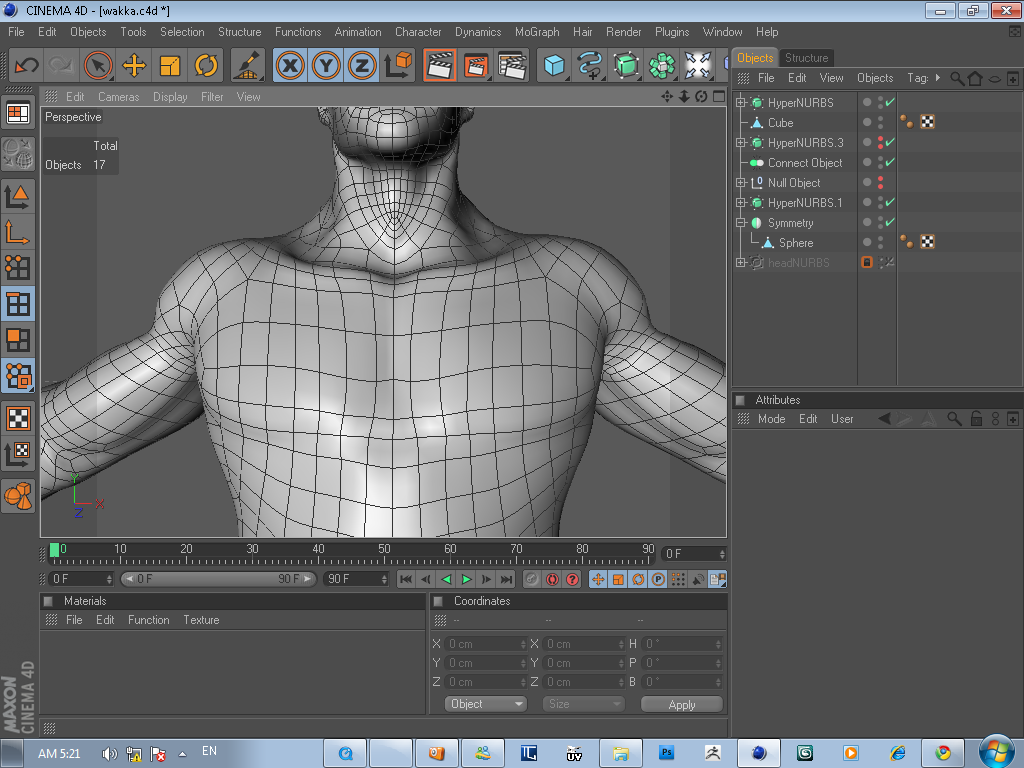
Task: Render in Picture Viewer icon
Action: 475,65
